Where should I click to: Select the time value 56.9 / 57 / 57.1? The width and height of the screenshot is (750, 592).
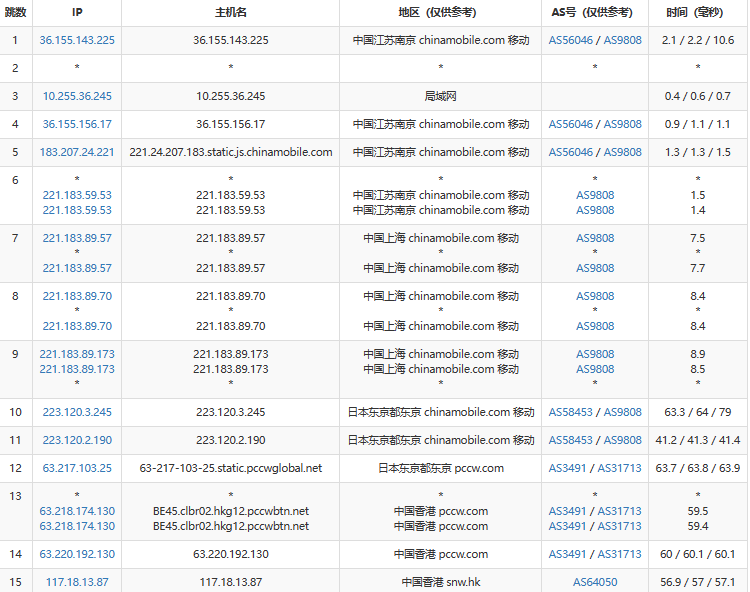pos(698,582)
